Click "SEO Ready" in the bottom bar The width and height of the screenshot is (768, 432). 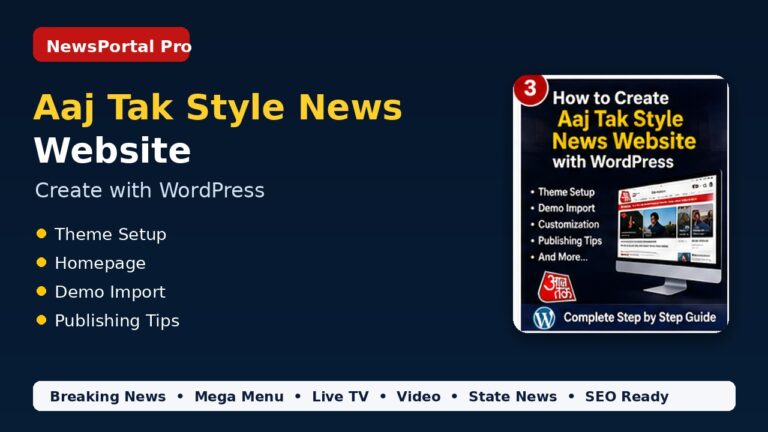tap(626, 396)
